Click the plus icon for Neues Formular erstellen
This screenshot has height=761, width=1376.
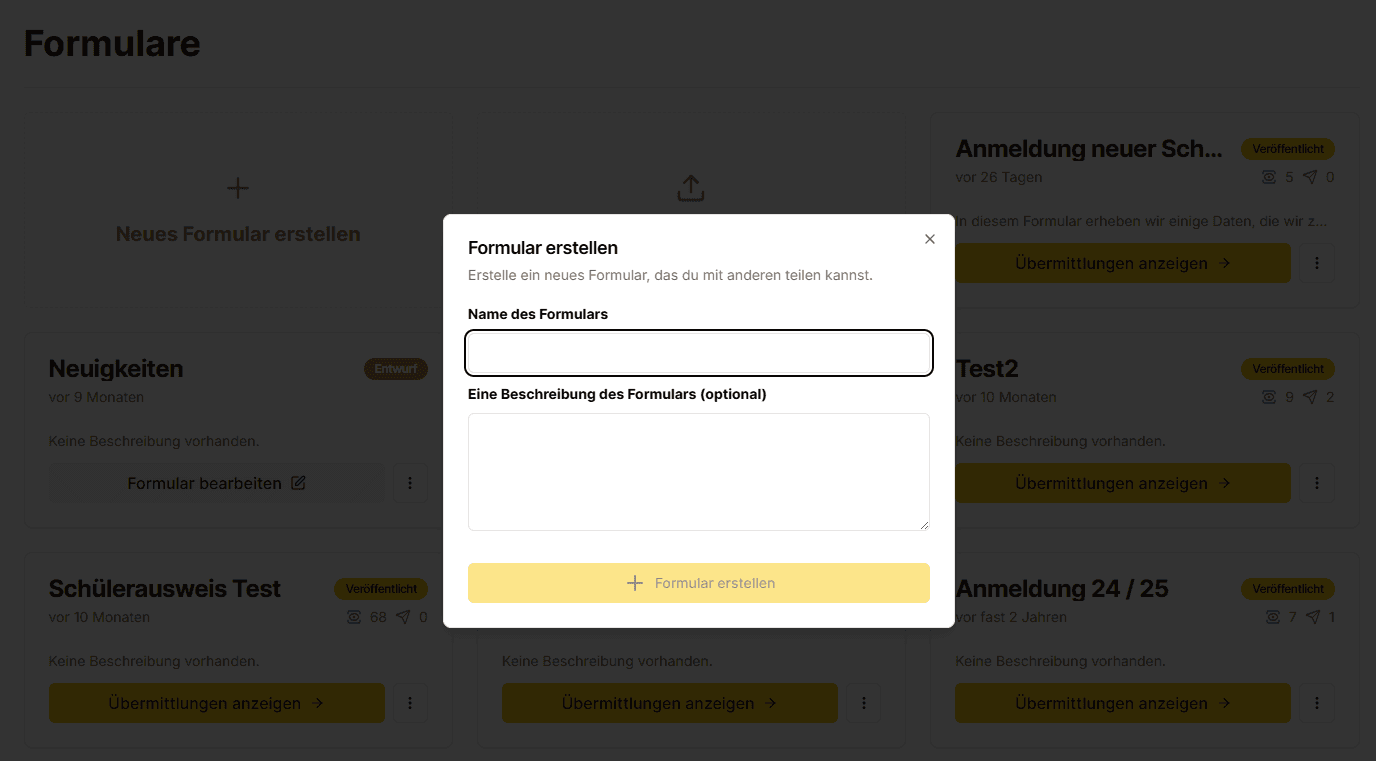pos(237,187)
